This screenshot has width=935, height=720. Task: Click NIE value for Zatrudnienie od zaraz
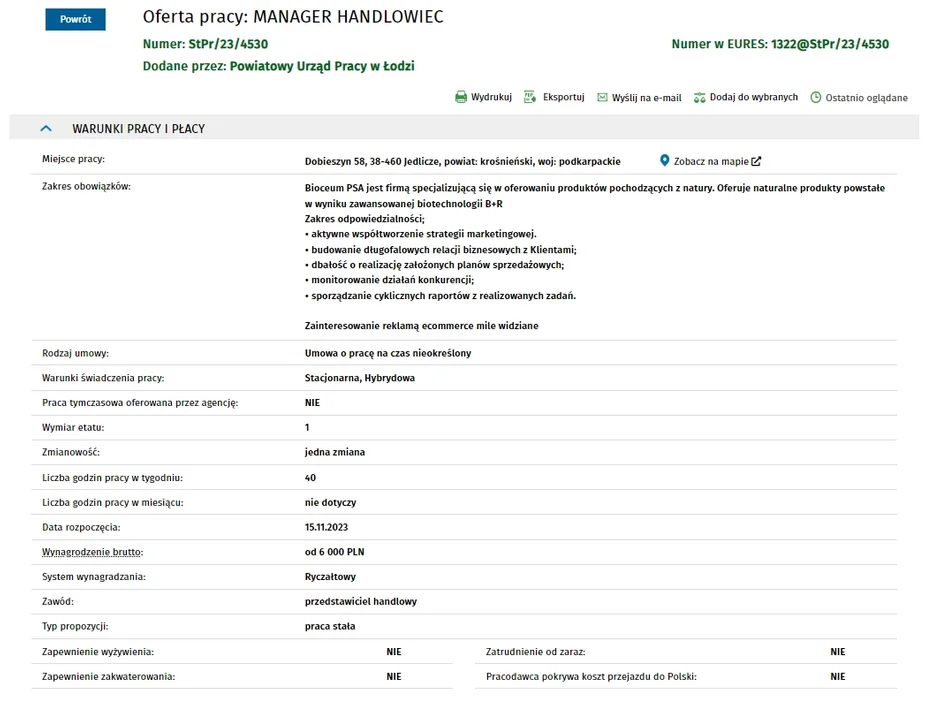click(x=837, y=651)
